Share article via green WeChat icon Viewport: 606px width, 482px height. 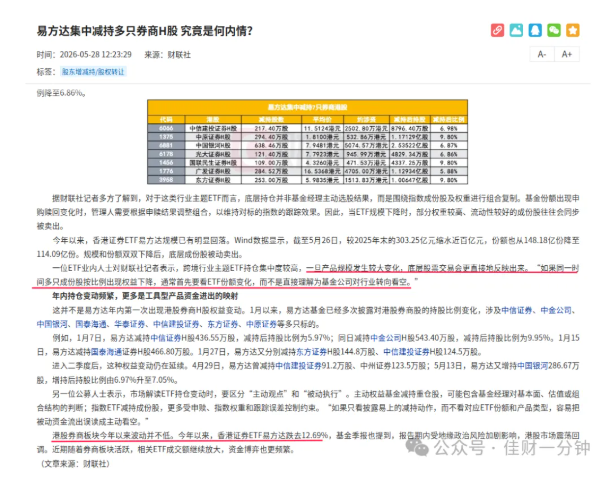554,30
